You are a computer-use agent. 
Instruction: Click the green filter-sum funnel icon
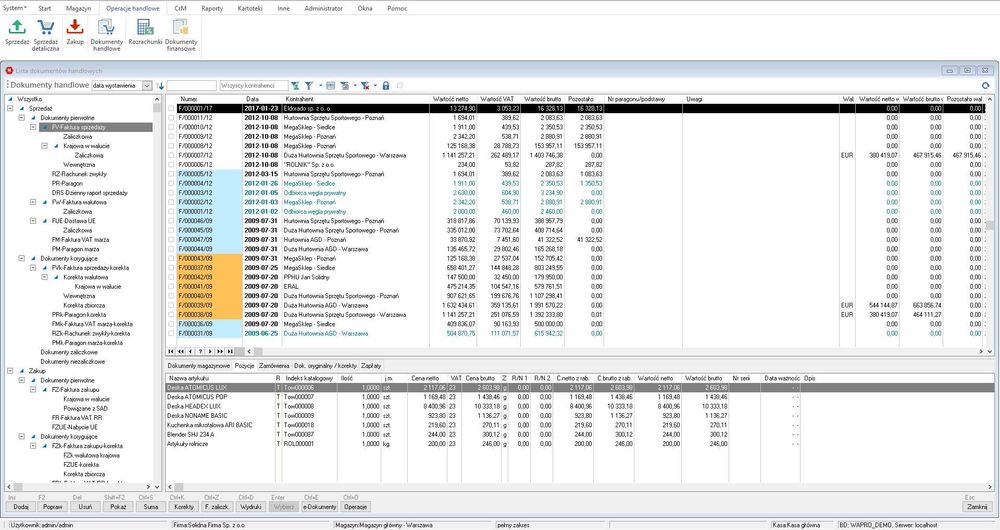click(295, 85)
